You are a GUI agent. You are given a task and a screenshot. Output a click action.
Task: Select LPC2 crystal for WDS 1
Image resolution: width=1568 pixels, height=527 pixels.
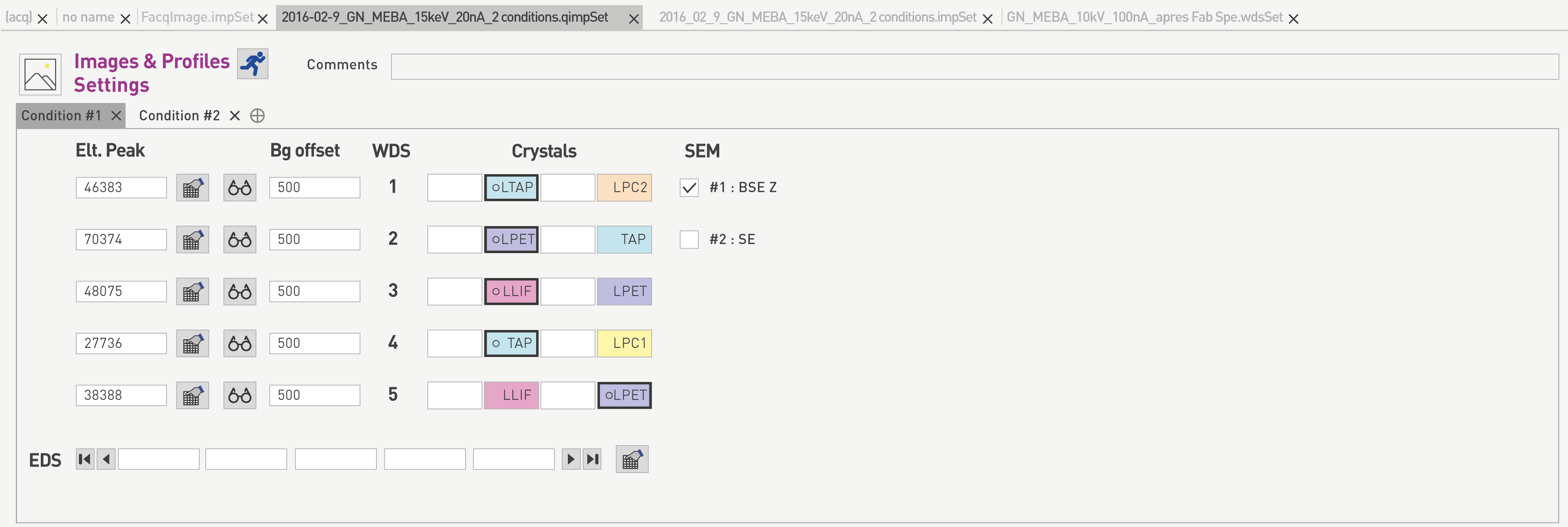pyautogui.click(x=624, y=188)
